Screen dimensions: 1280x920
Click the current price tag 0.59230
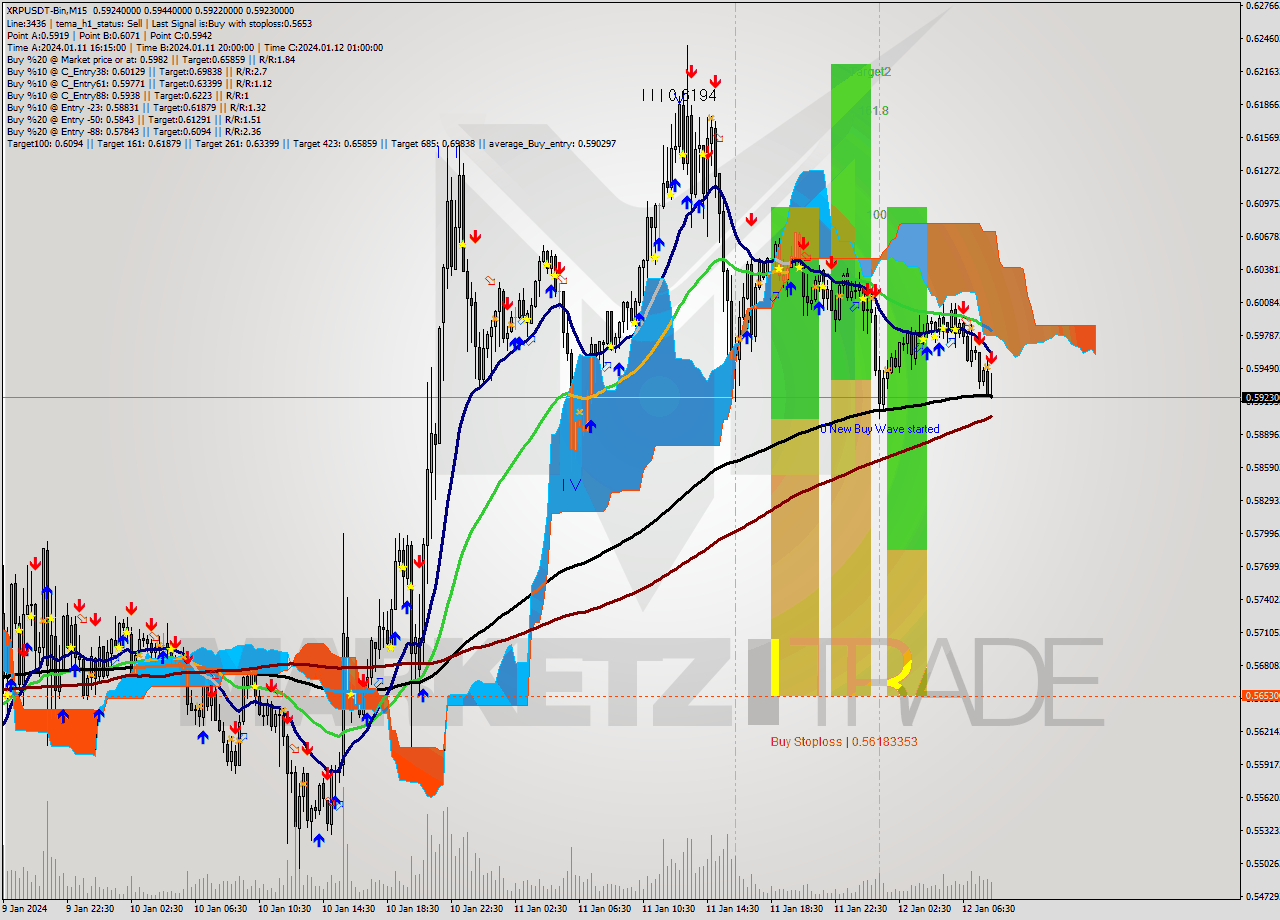[x=1259, y=397]
